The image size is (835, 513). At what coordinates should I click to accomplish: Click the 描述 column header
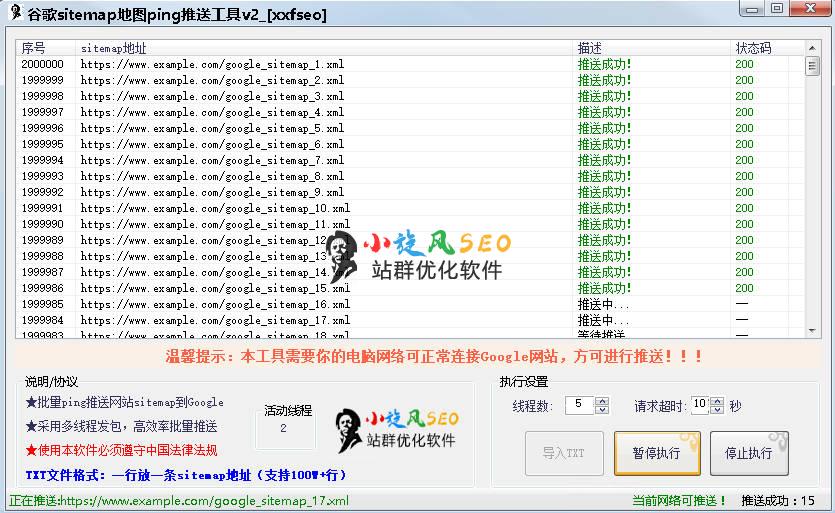[x=651, y=48]
